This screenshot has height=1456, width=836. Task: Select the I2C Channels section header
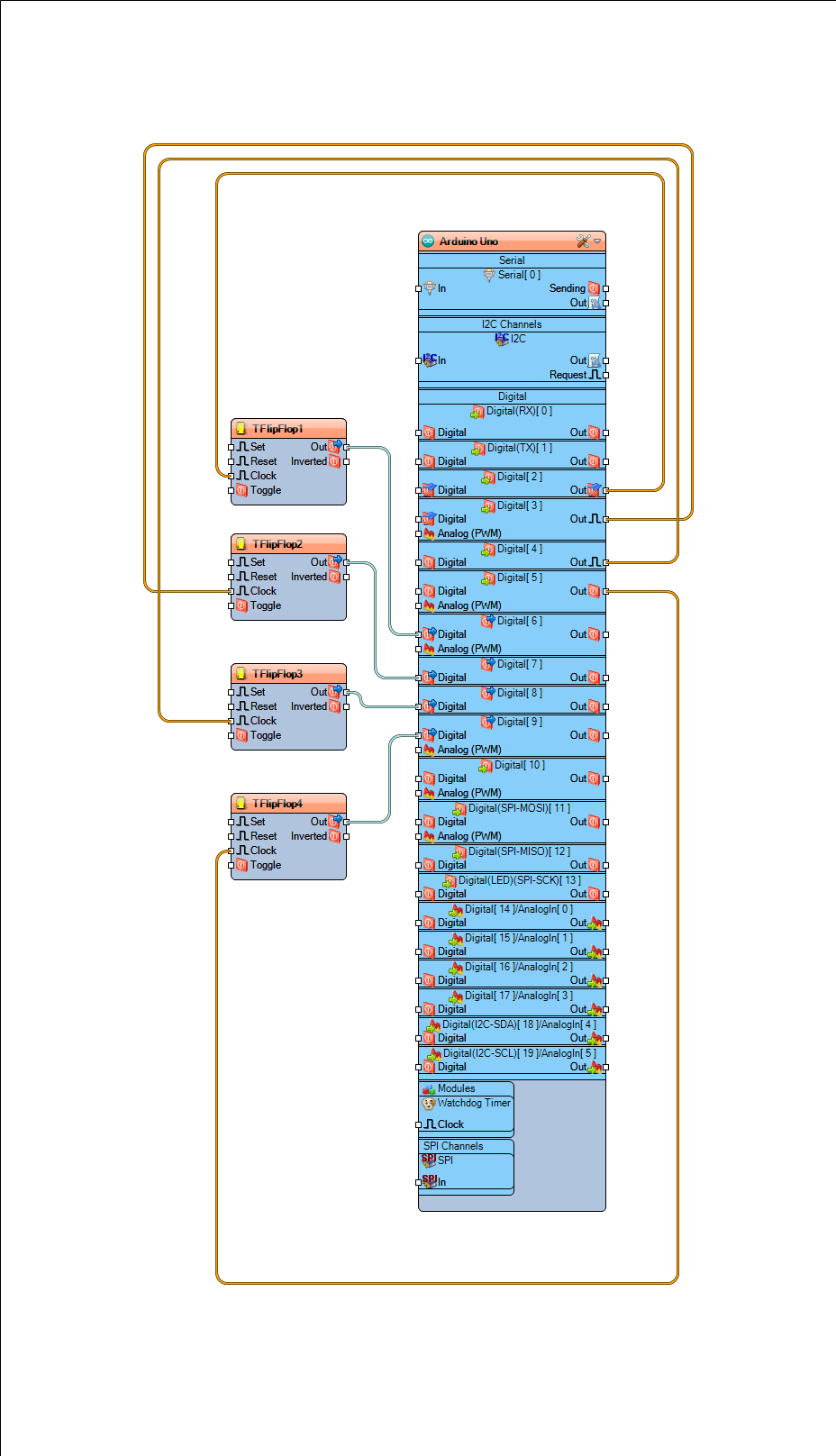(512, 324)
